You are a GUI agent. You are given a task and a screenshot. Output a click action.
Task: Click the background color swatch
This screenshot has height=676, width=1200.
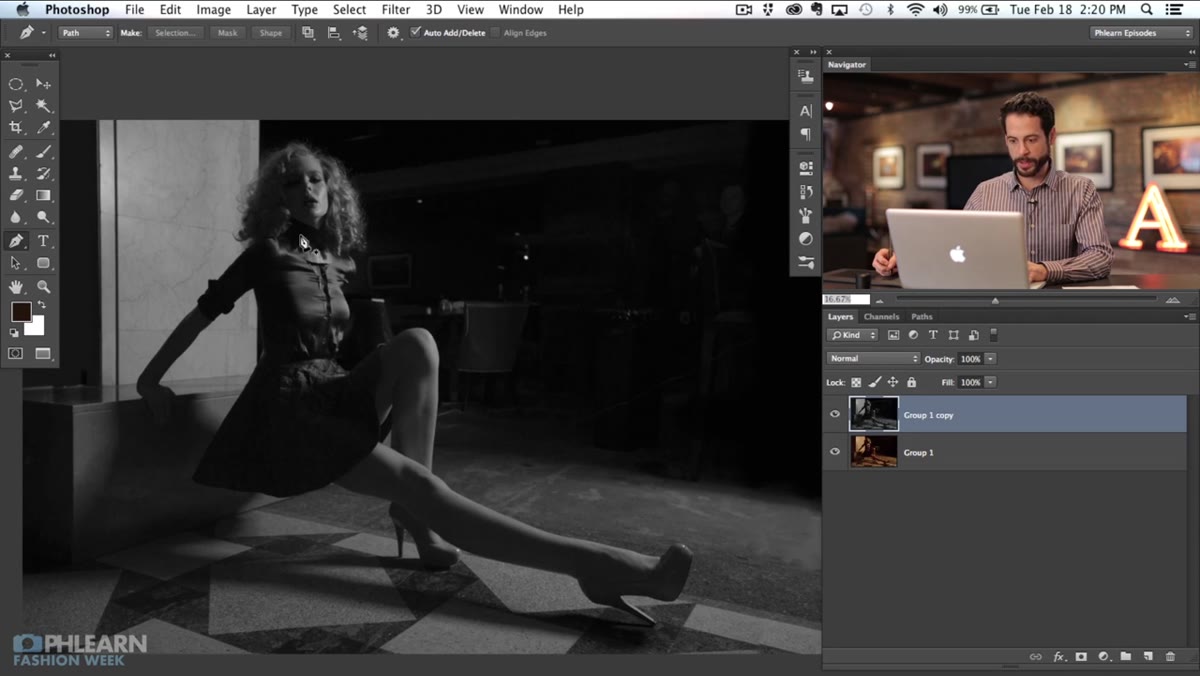click(38, 328)
